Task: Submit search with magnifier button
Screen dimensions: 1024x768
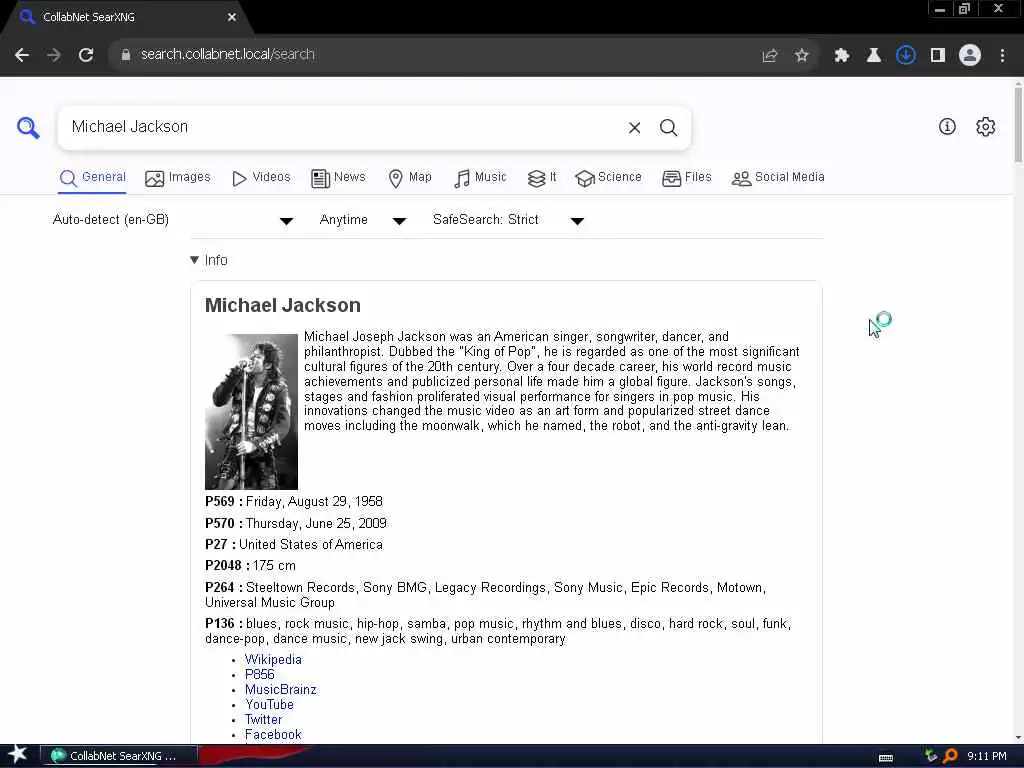Action: [x=668, y=128]
